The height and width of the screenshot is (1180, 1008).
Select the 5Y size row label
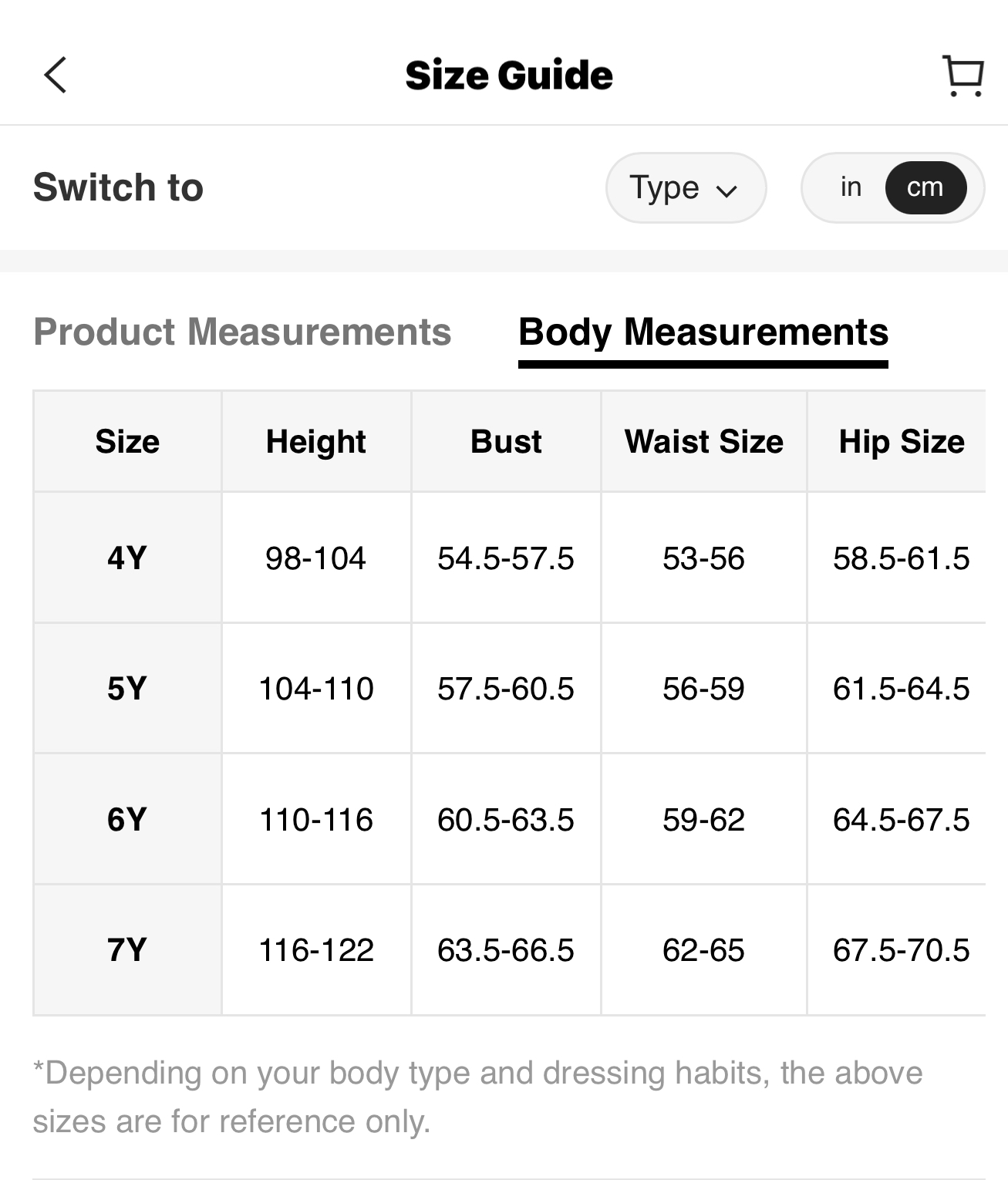(127, 688)
